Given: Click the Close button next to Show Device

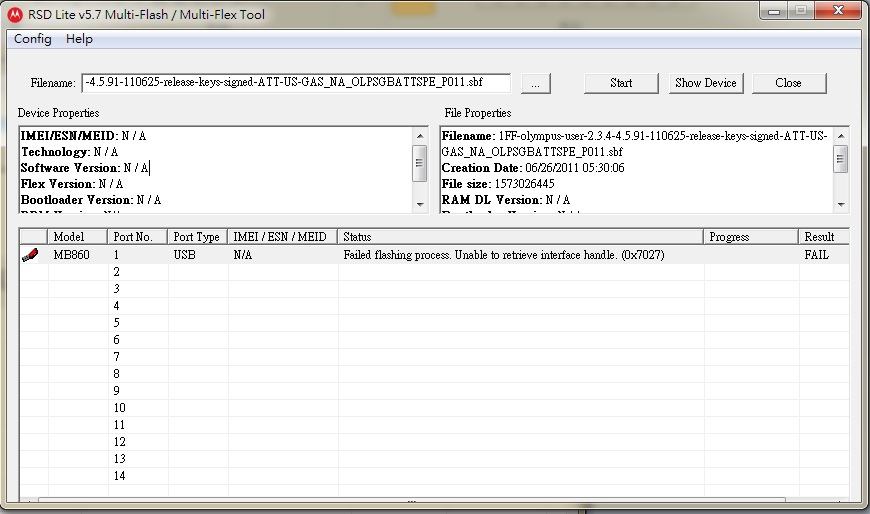Looking at the screenshot, I should point(788,83).
